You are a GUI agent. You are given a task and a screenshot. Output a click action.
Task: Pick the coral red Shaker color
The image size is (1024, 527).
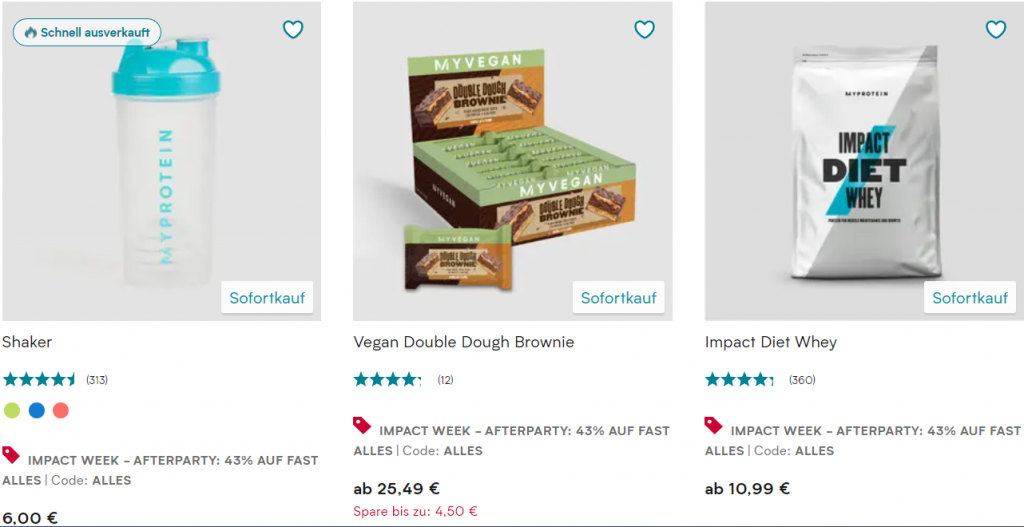(61, 411)
